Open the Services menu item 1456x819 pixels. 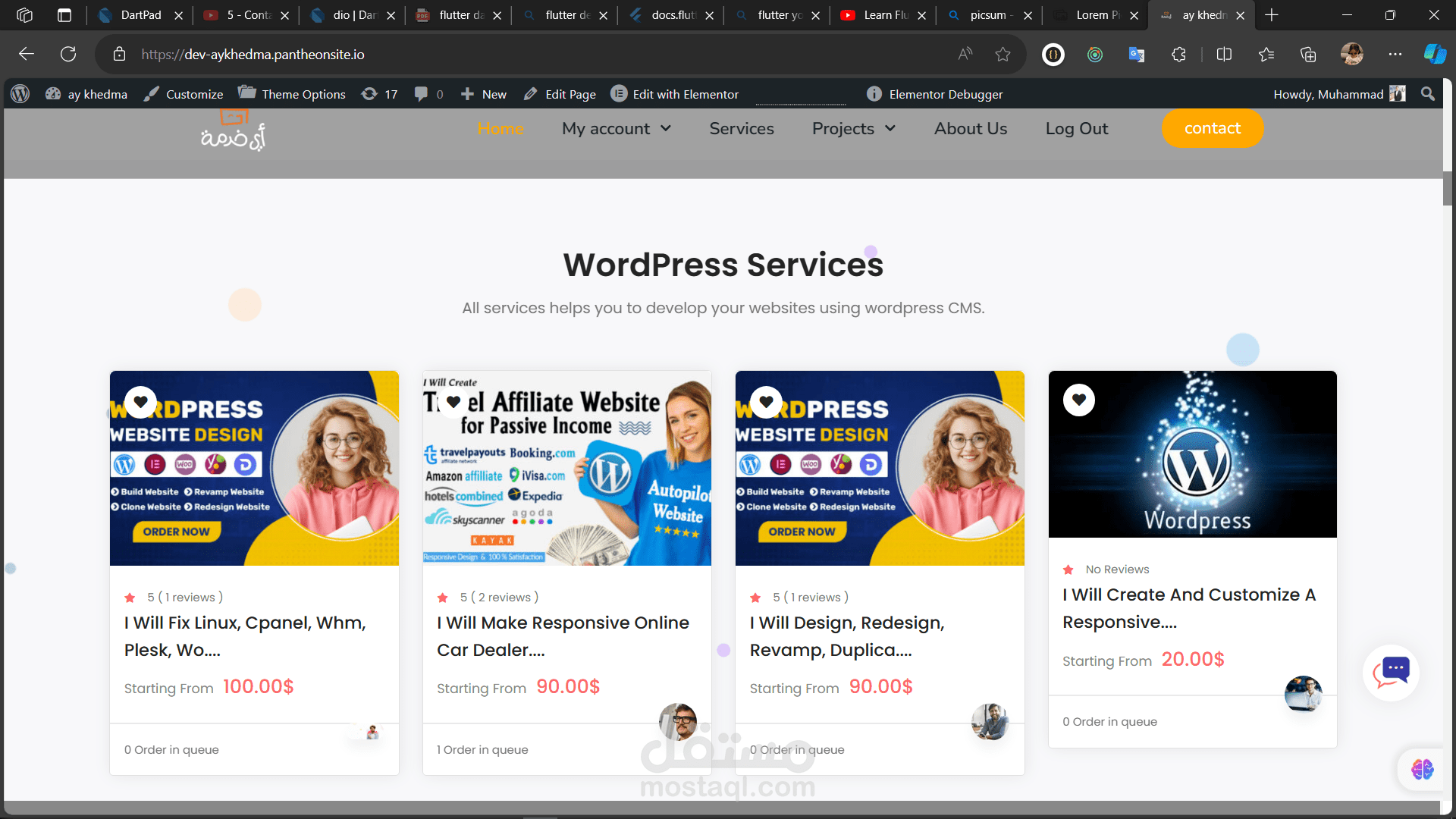(x=741, y=129)
